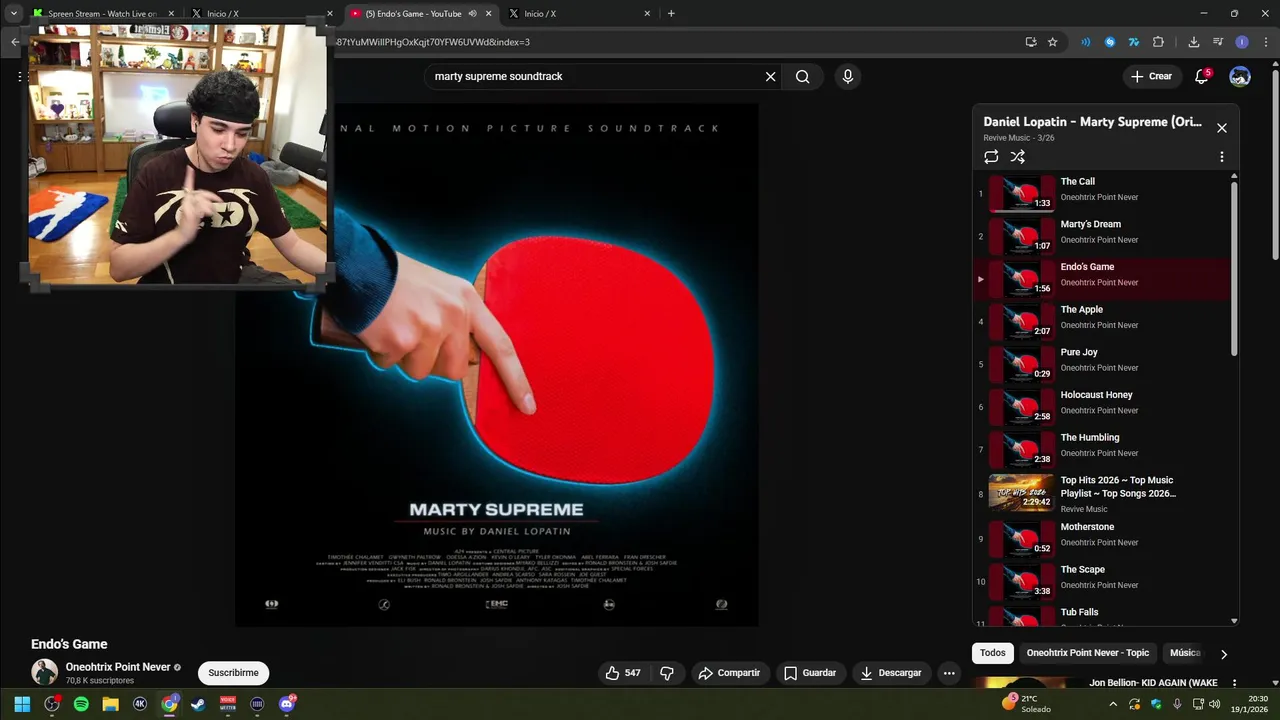Mute the Endo's Game tab audio icon
Screen dimensions: 1280x720
(472, 14)
